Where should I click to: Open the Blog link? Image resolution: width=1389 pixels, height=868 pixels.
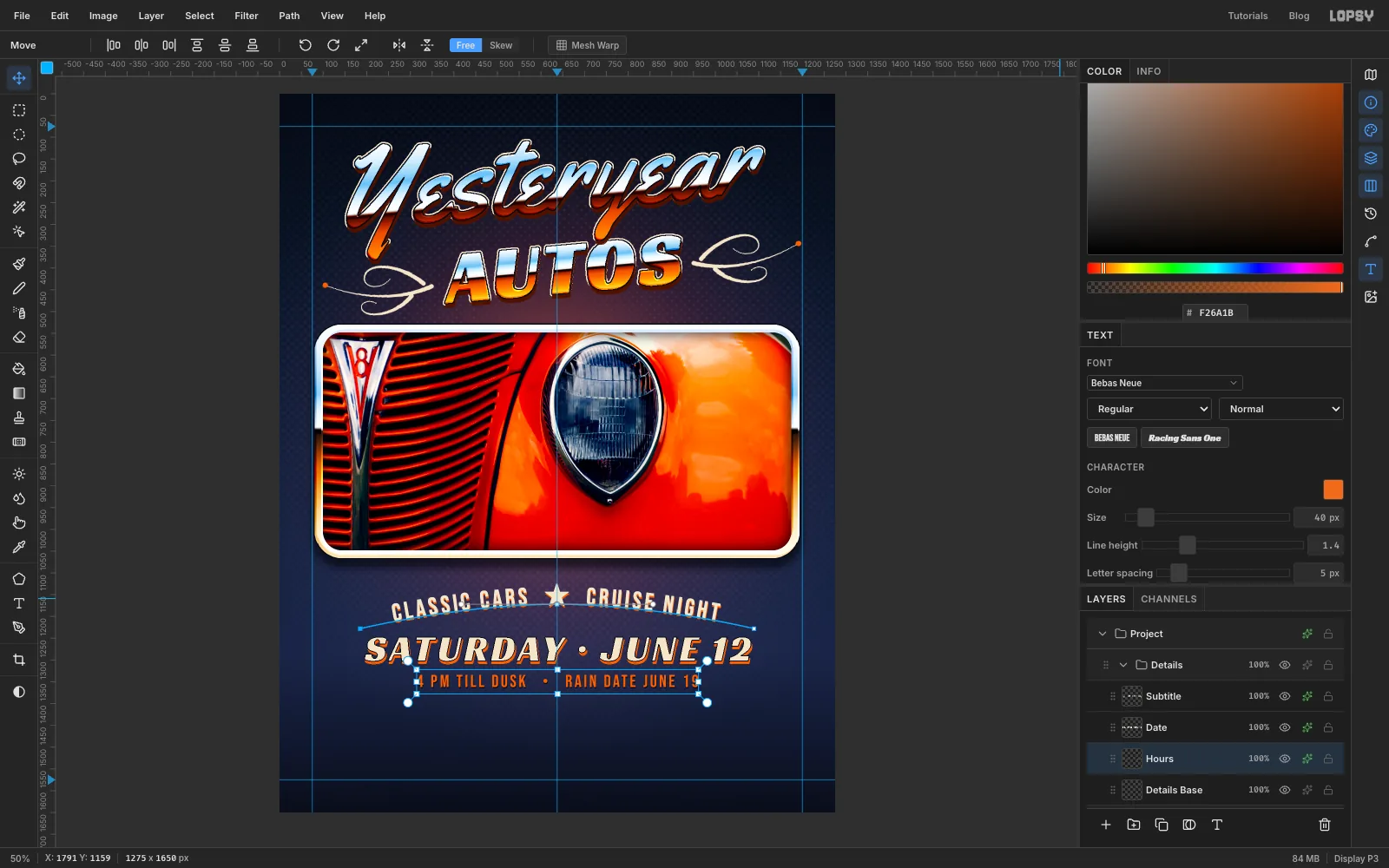tap(1299, 16)
